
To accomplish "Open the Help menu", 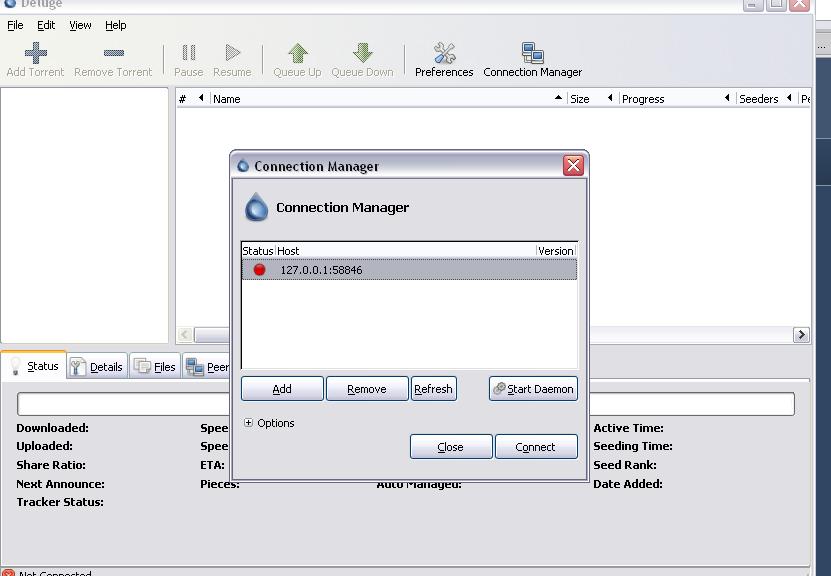I will tap(116, 25).
